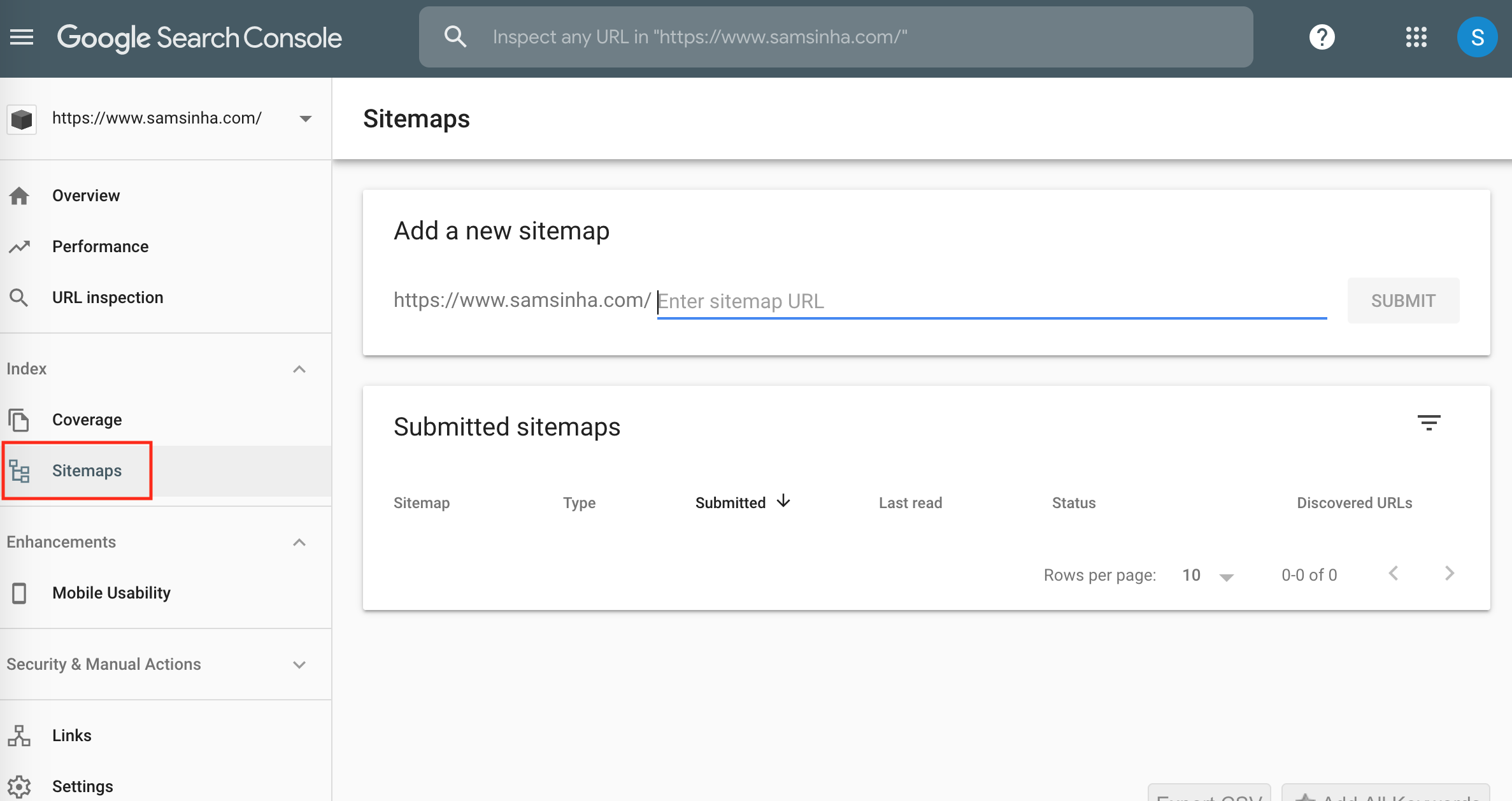Screen dimensions: 1512x801
Task: Click the 0-0 of 0 pagination text
Action: [x=1309, y=575]
